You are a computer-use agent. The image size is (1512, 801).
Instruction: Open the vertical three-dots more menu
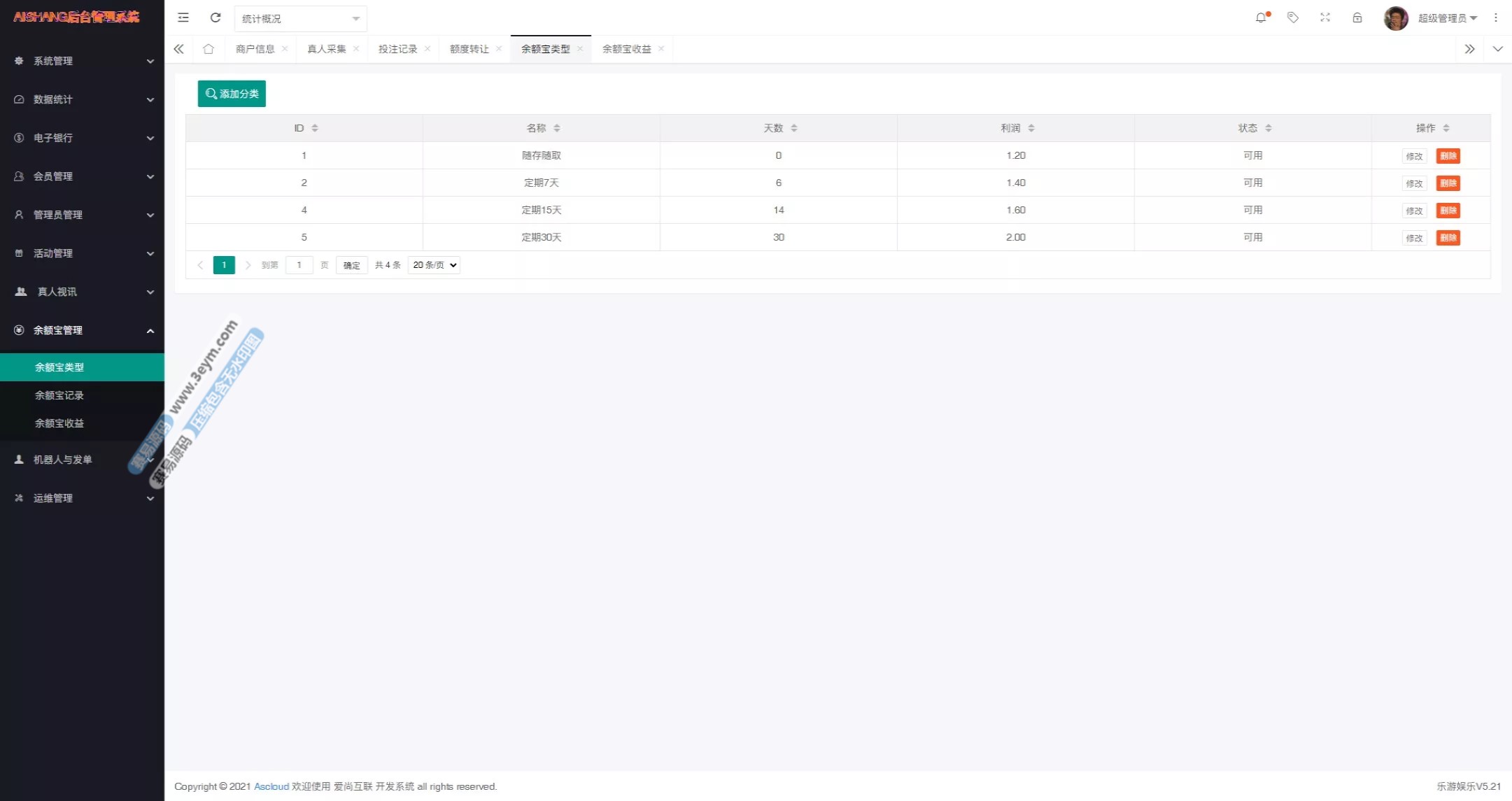tap(1496, 17)
